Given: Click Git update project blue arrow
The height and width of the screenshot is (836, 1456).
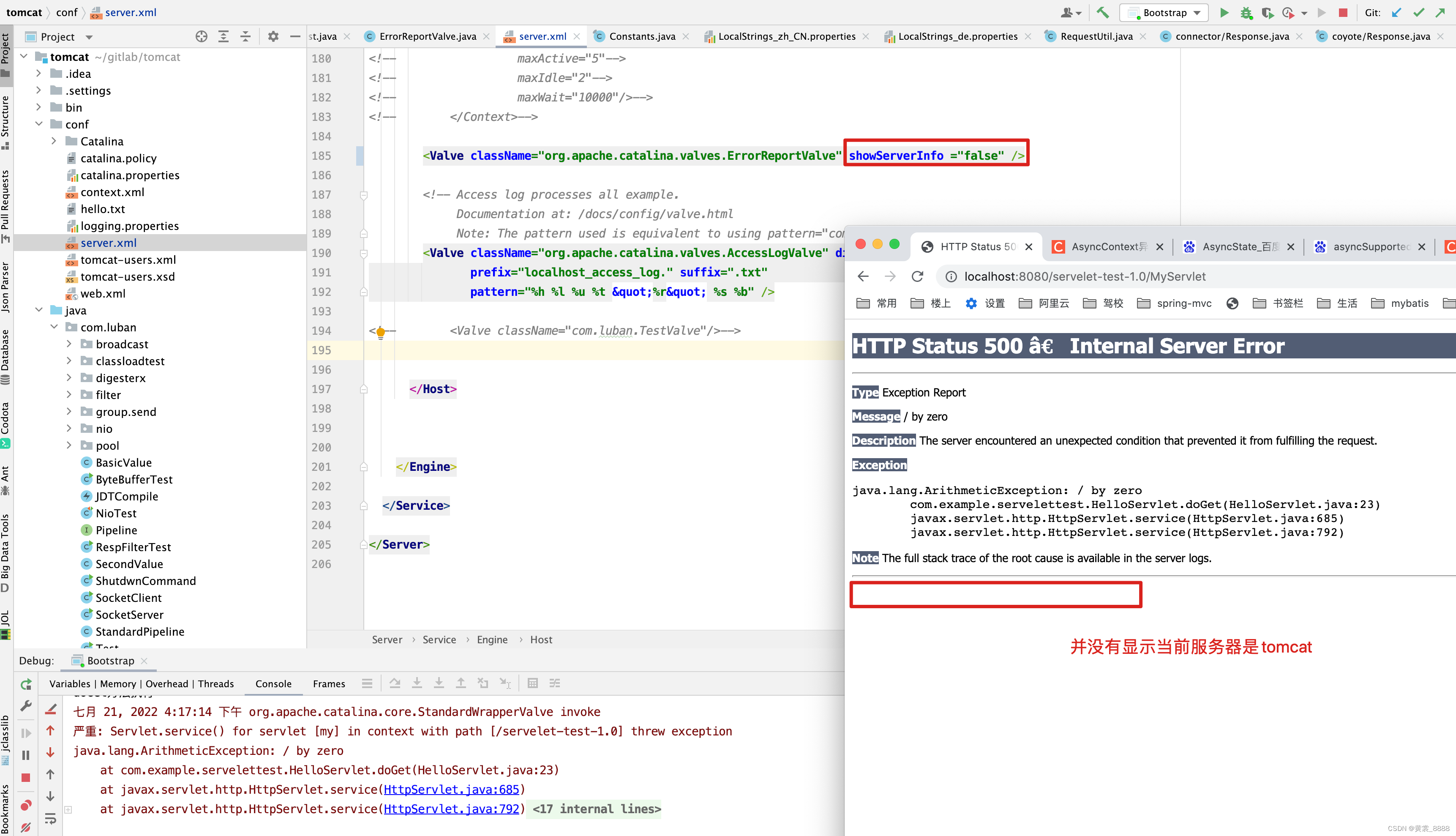Looking at the screenshot, I should point(1397,13).
